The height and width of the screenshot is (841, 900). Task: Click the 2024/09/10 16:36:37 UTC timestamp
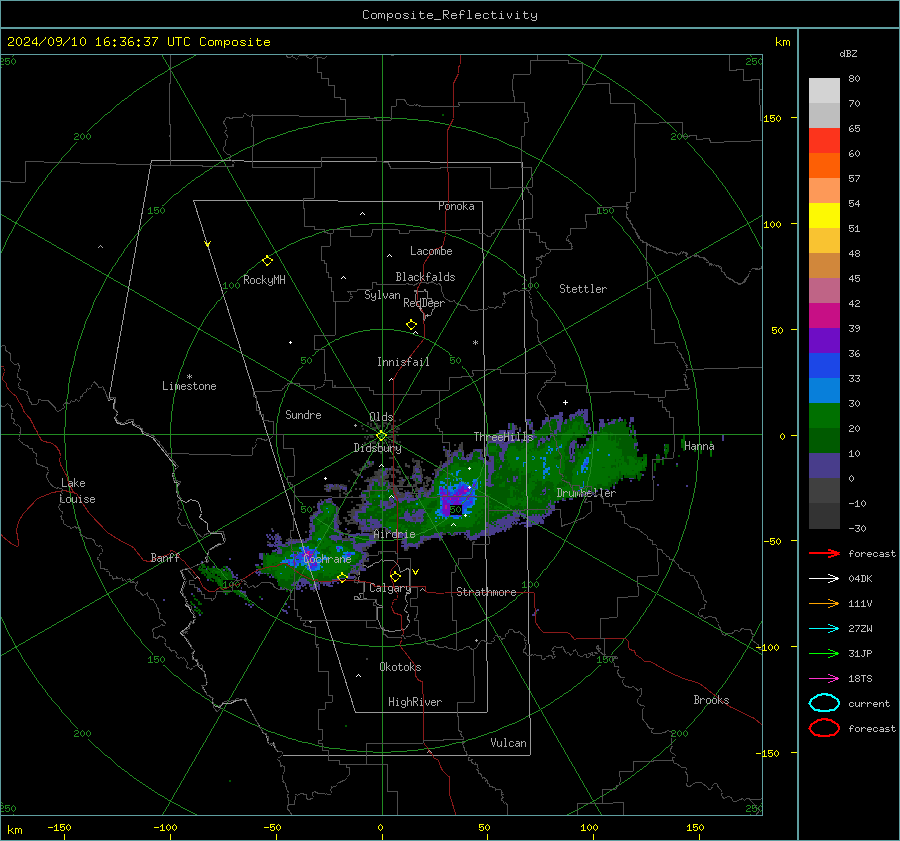(x=138, y=42)
